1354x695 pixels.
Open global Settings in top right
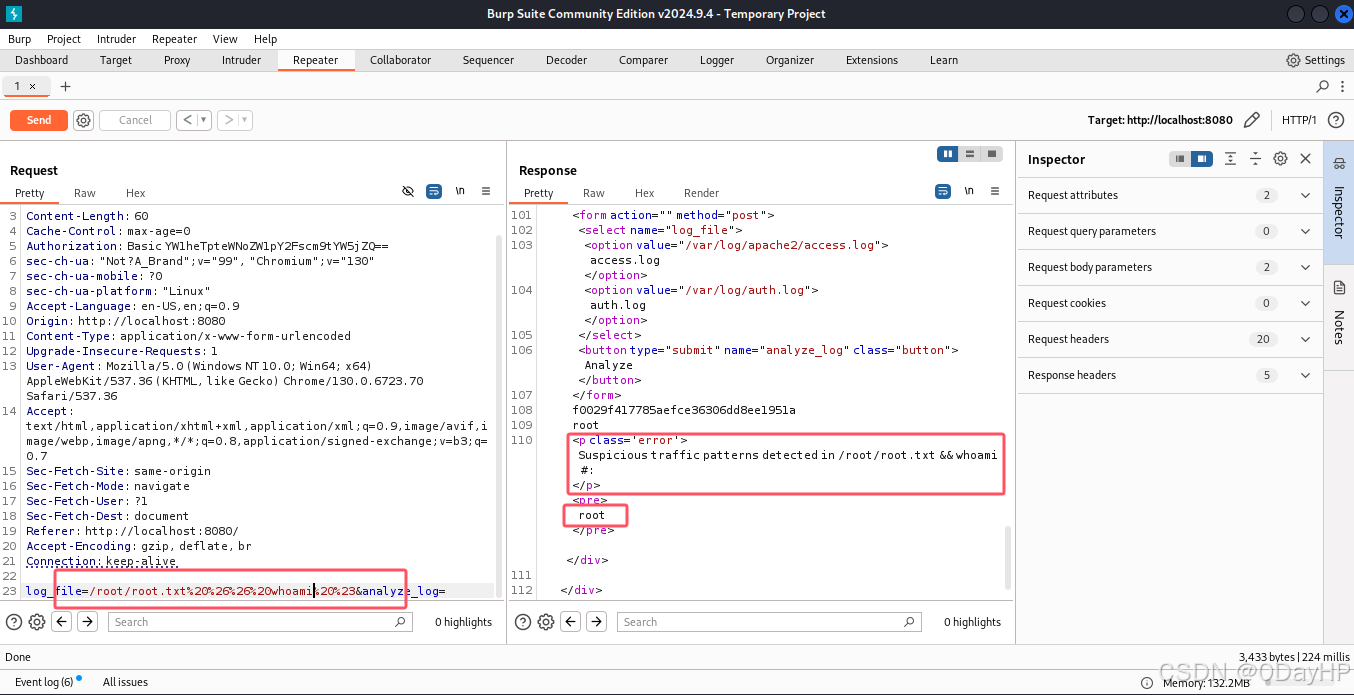tap(1315, 60)
